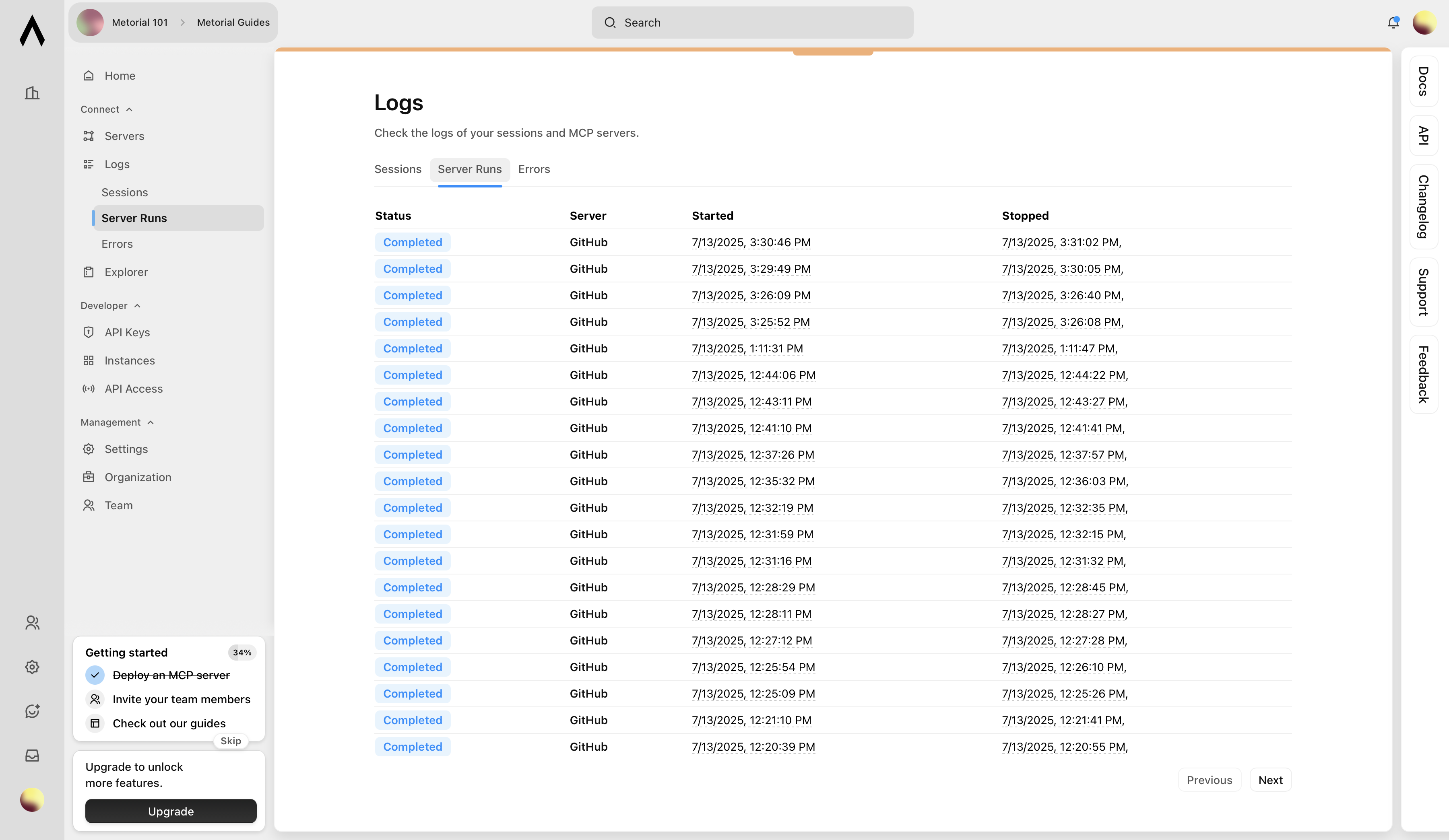Open API Access settings
Image resolution: width=1449 pixels, height=840 pixels.
[x=133, y=388]
